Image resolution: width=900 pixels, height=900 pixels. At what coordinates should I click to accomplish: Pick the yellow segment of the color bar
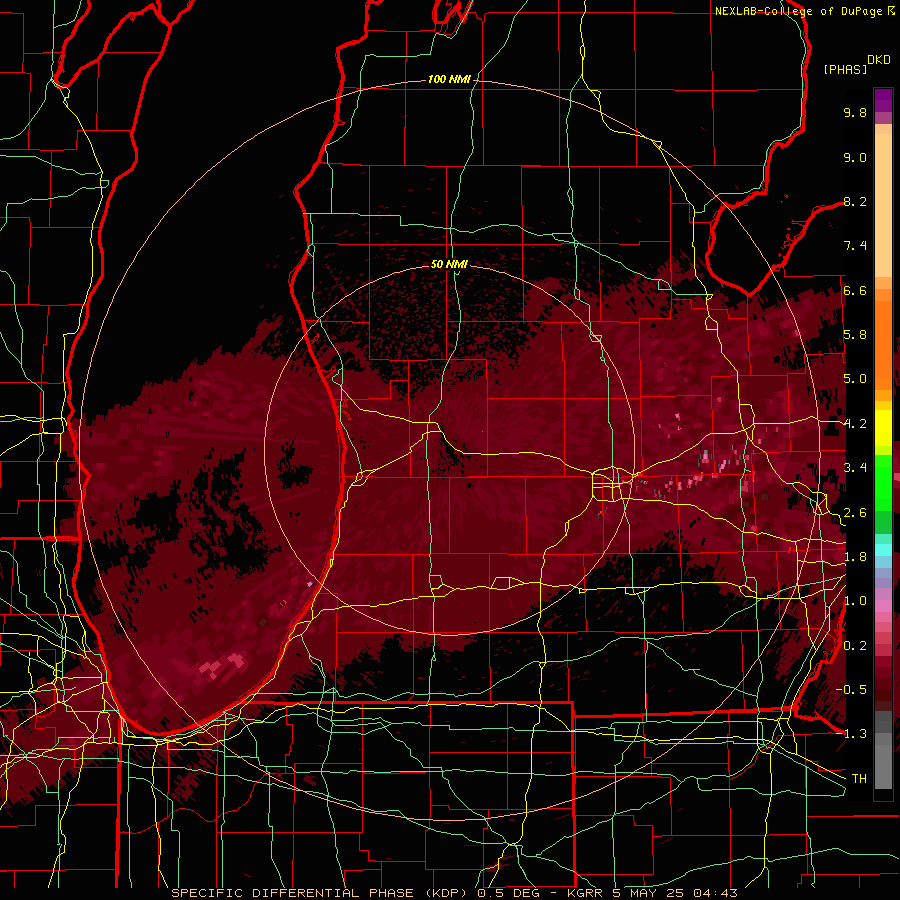pos(883,427)
